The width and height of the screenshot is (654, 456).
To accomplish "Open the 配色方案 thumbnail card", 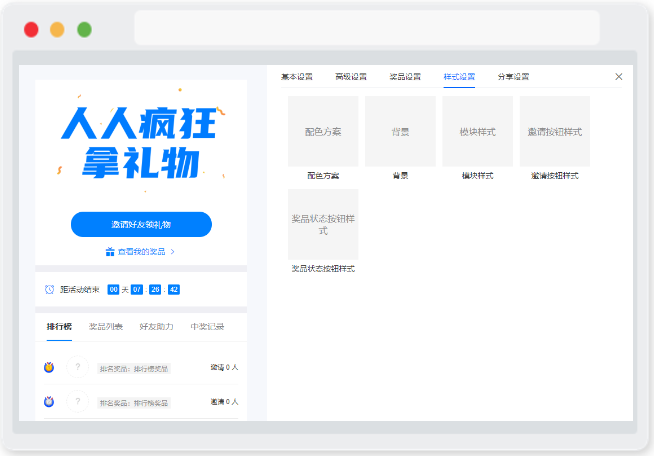I will pos(323,131).
